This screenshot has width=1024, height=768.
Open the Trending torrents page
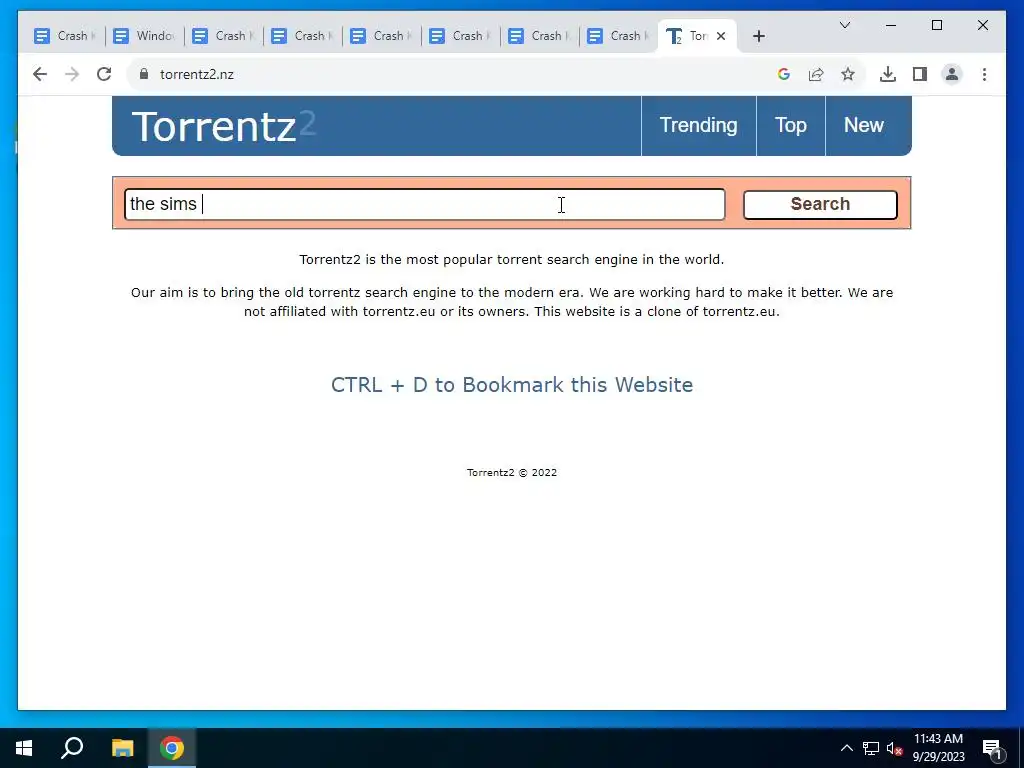[x=698, y=125]
